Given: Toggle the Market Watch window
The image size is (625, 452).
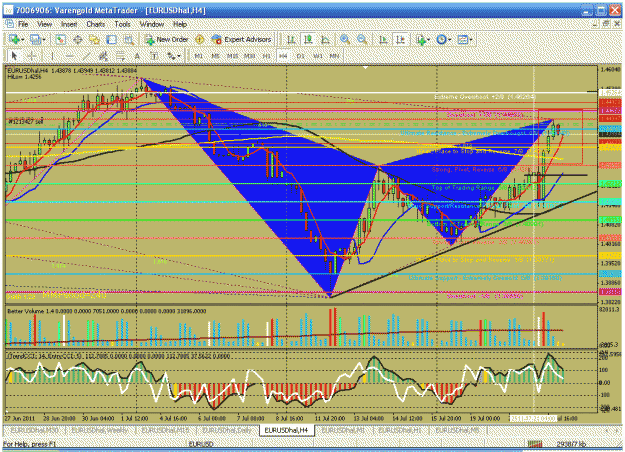Looking at the screenshot, I should point(60,39).
